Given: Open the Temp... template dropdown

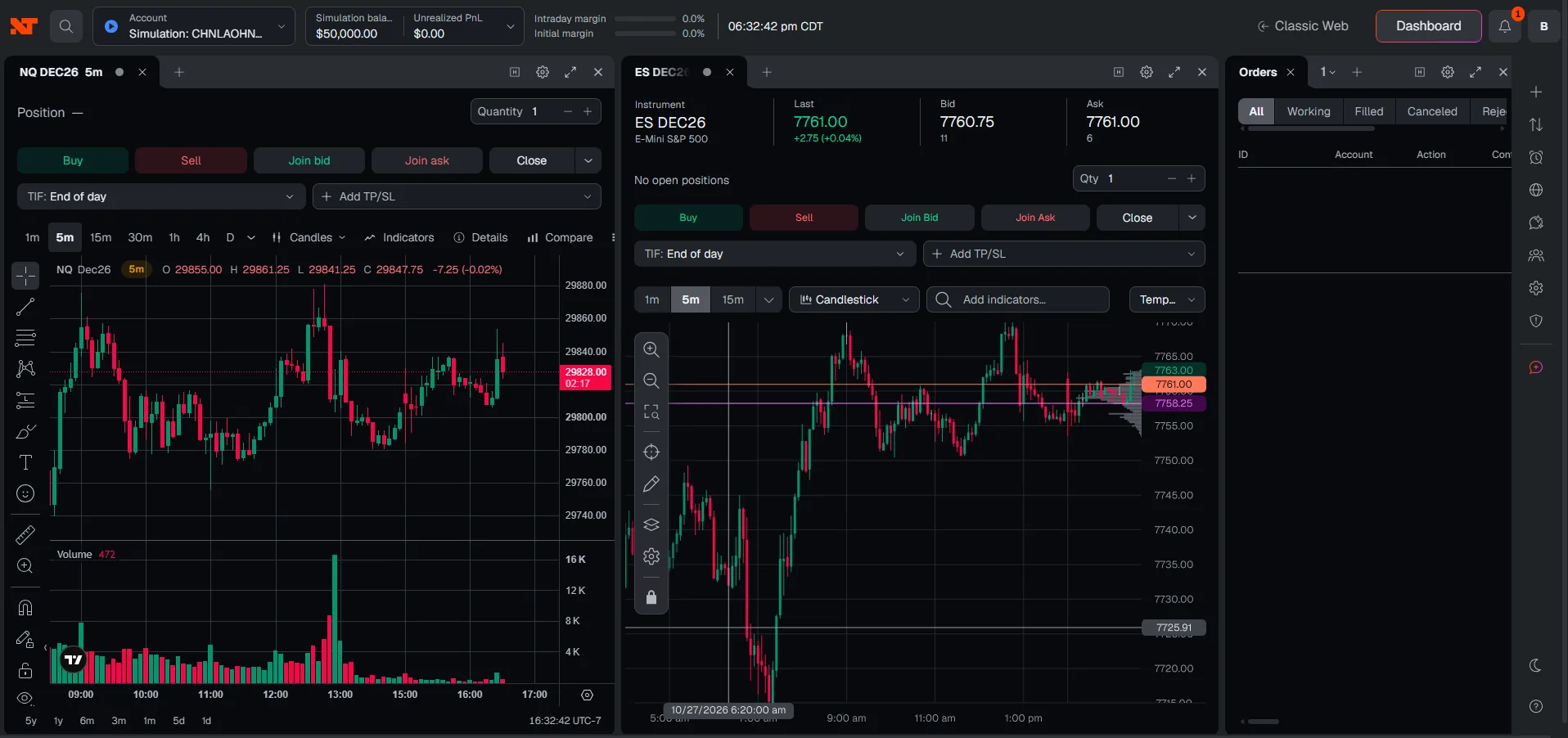Looking at the screenshot, I should 1167,299.
